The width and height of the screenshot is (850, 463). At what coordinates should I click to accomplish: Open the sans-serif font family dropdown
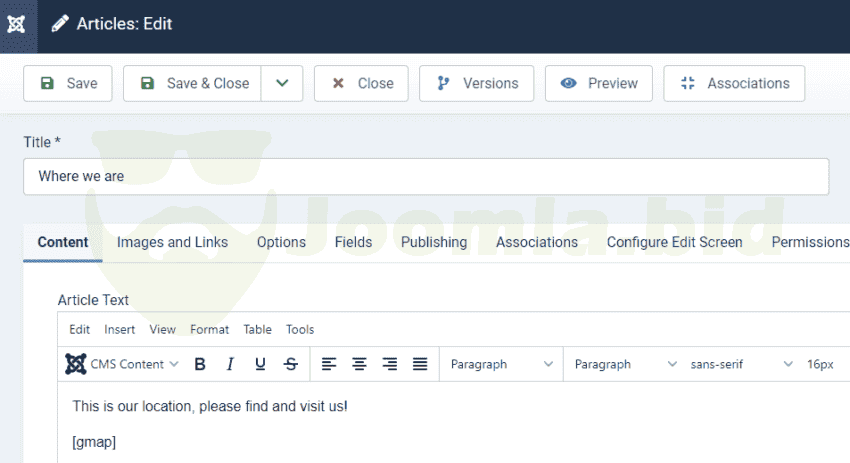click(x=741, y=365)
